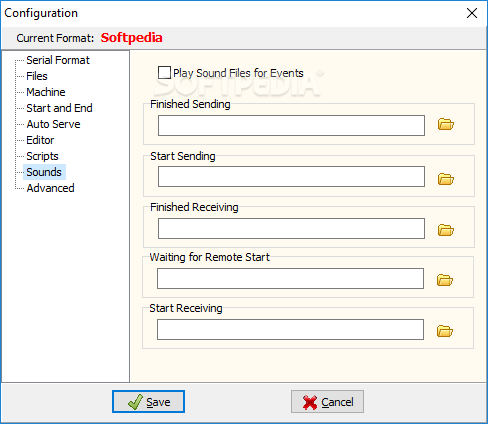Click the Finished Sending path field
The image size is (488, 424).
[x=291, y=125]
